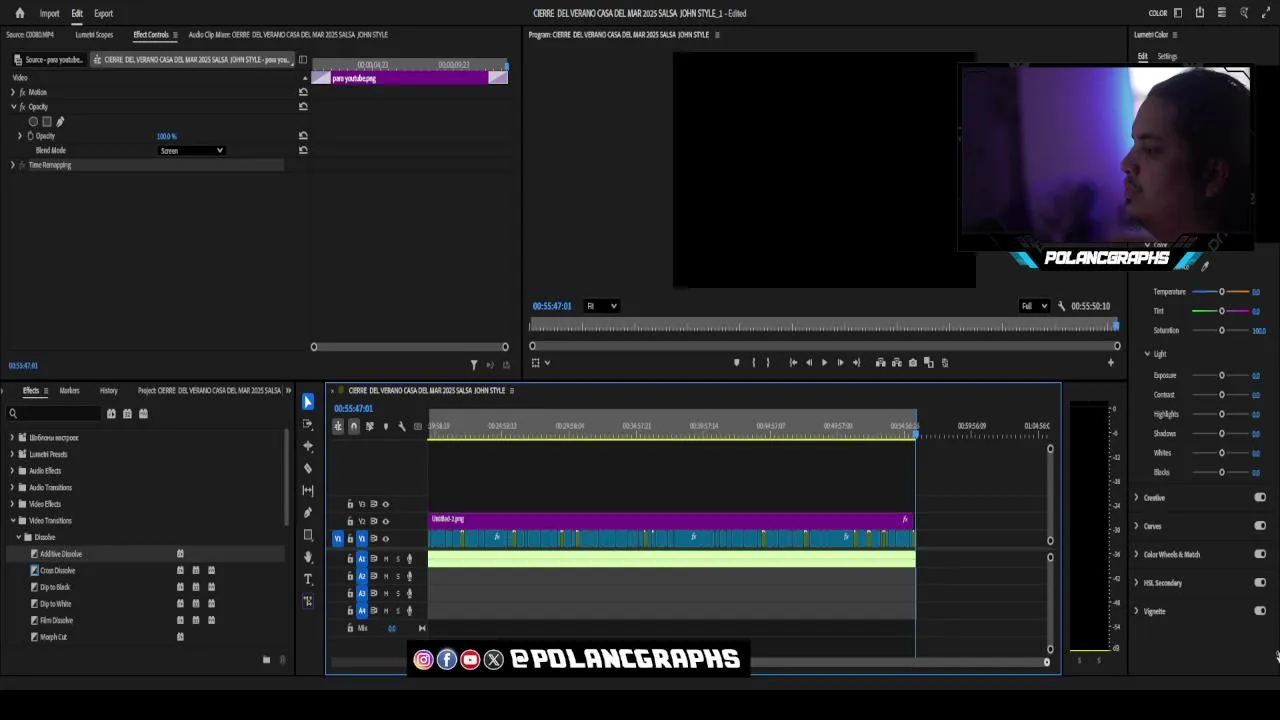The height and width of the screenshot is (720, 1280).
Task: Open the Audio Clip Mixer tab
Action: pos(288,35)
